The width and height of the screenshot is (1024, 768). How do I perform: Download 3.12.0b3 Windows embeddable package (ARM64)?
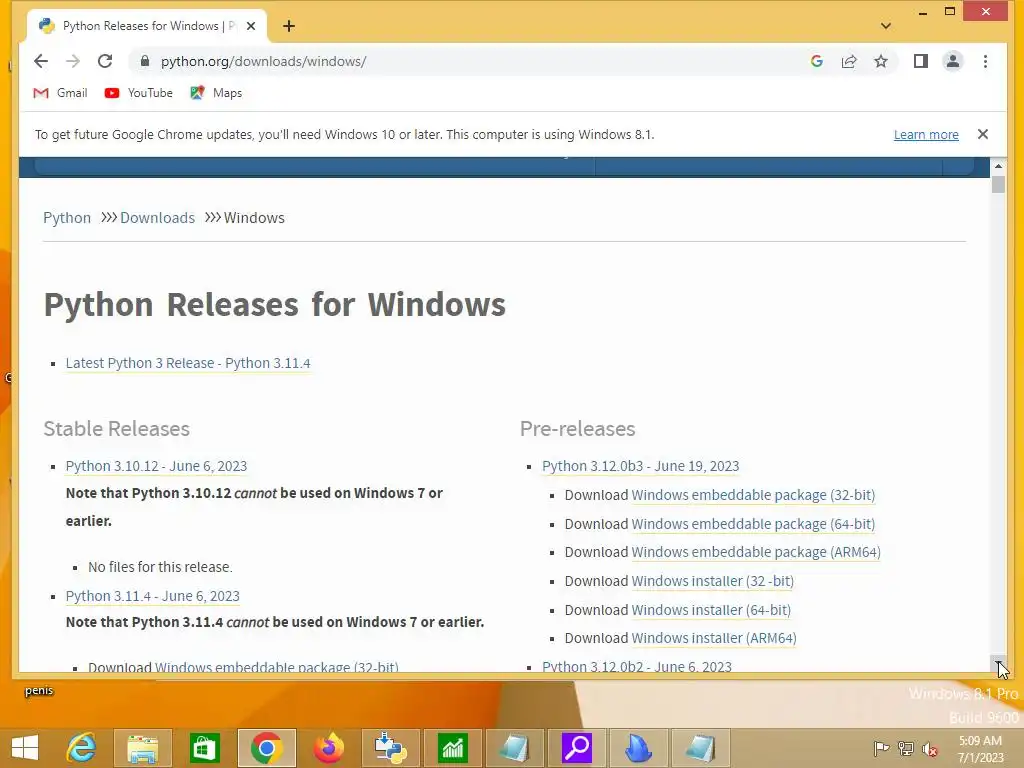(x=756, y=552)
